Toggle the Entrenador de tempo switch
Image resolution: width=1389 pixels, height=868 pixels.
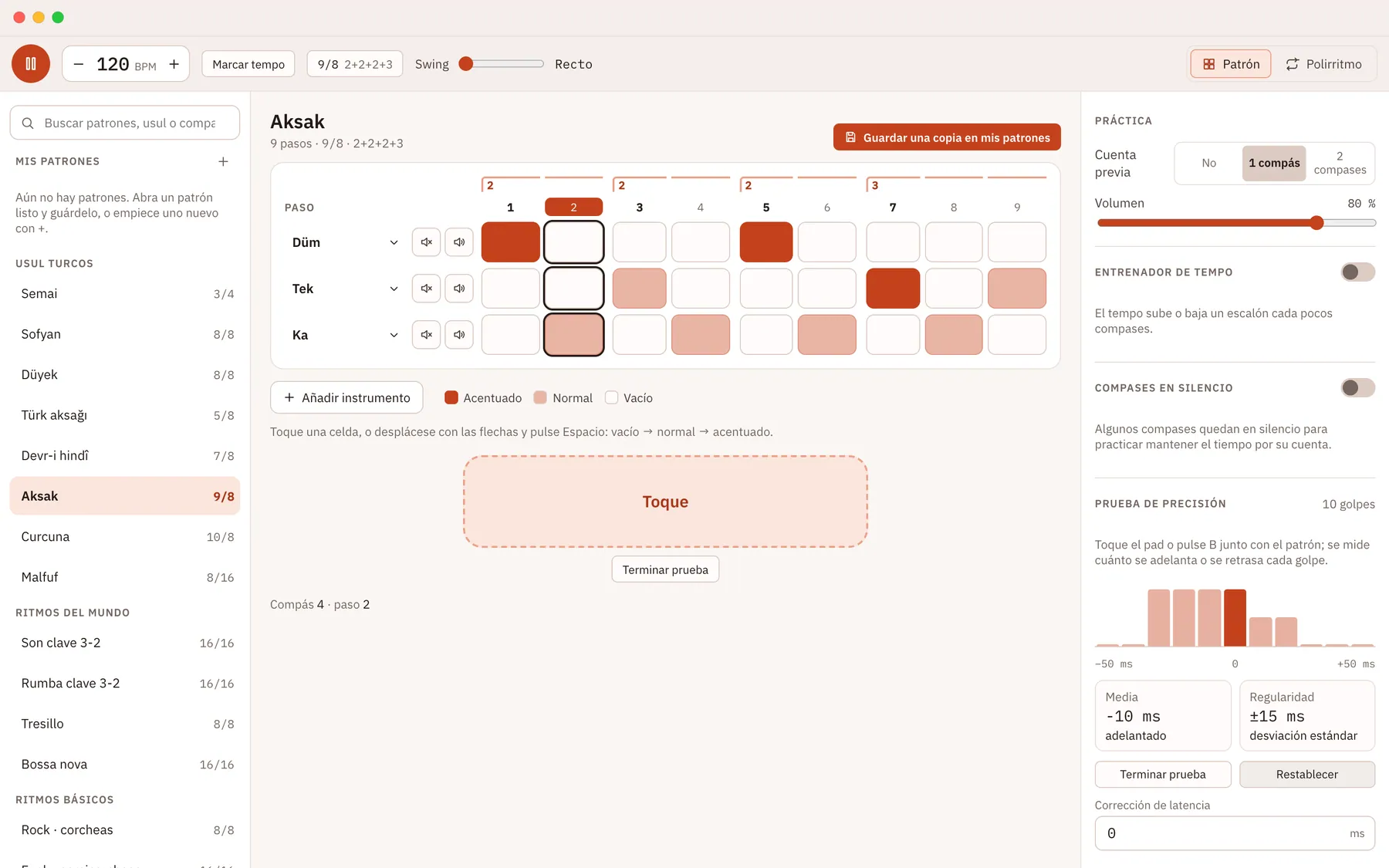[1358, 272]
